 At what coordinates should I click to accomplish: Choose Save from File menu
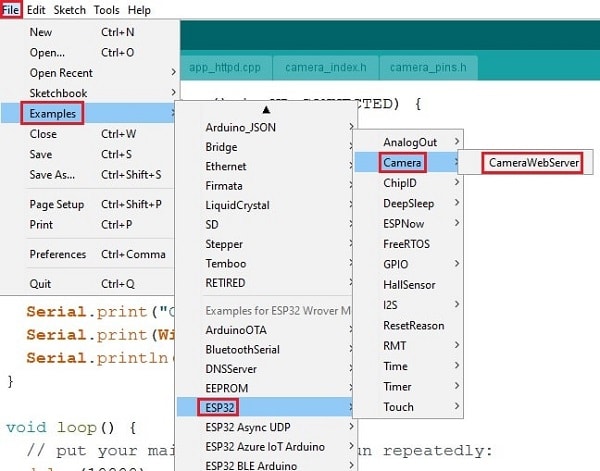click(90, 154)
